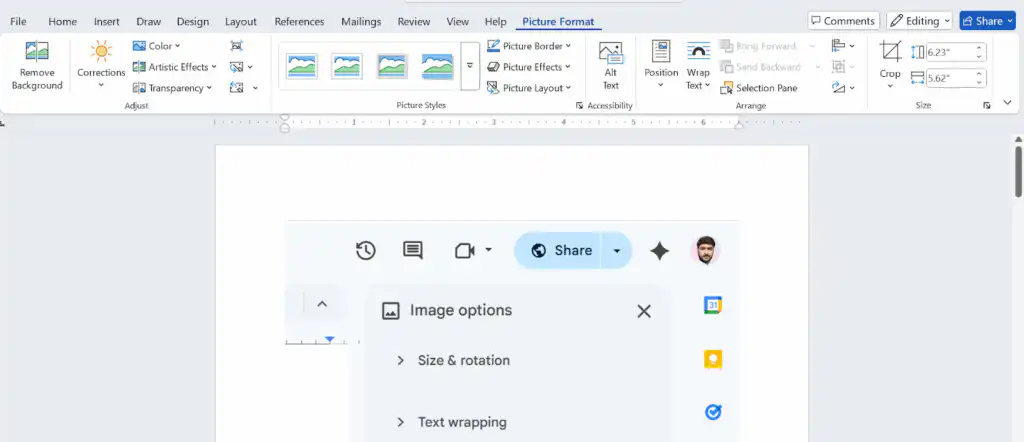Expand the Reset Picture dropdown arrow
The height and width of the screenshot is (442, 1024).
pos(255,87)
